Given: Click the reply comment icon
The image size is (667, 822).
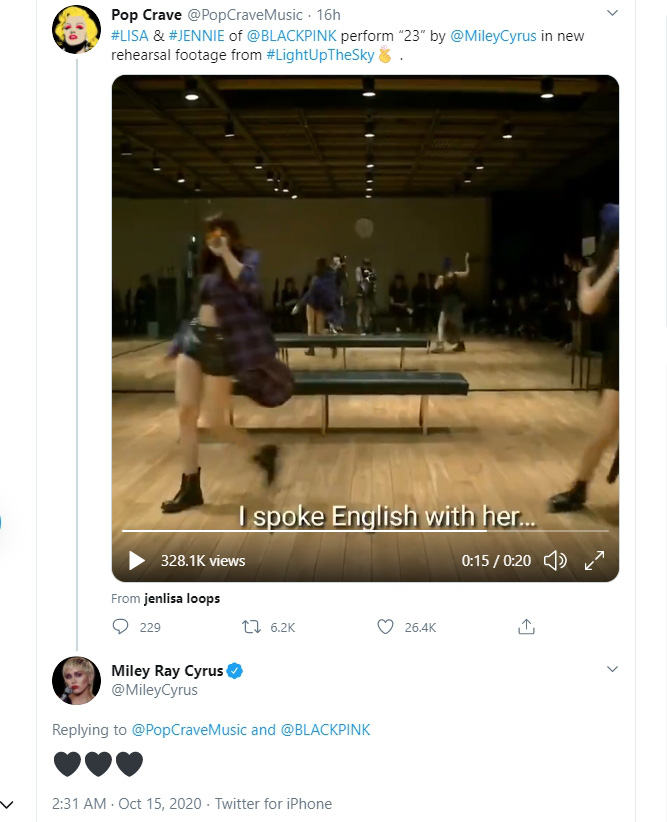Looking at the screenshot, I should coord(121,626).
